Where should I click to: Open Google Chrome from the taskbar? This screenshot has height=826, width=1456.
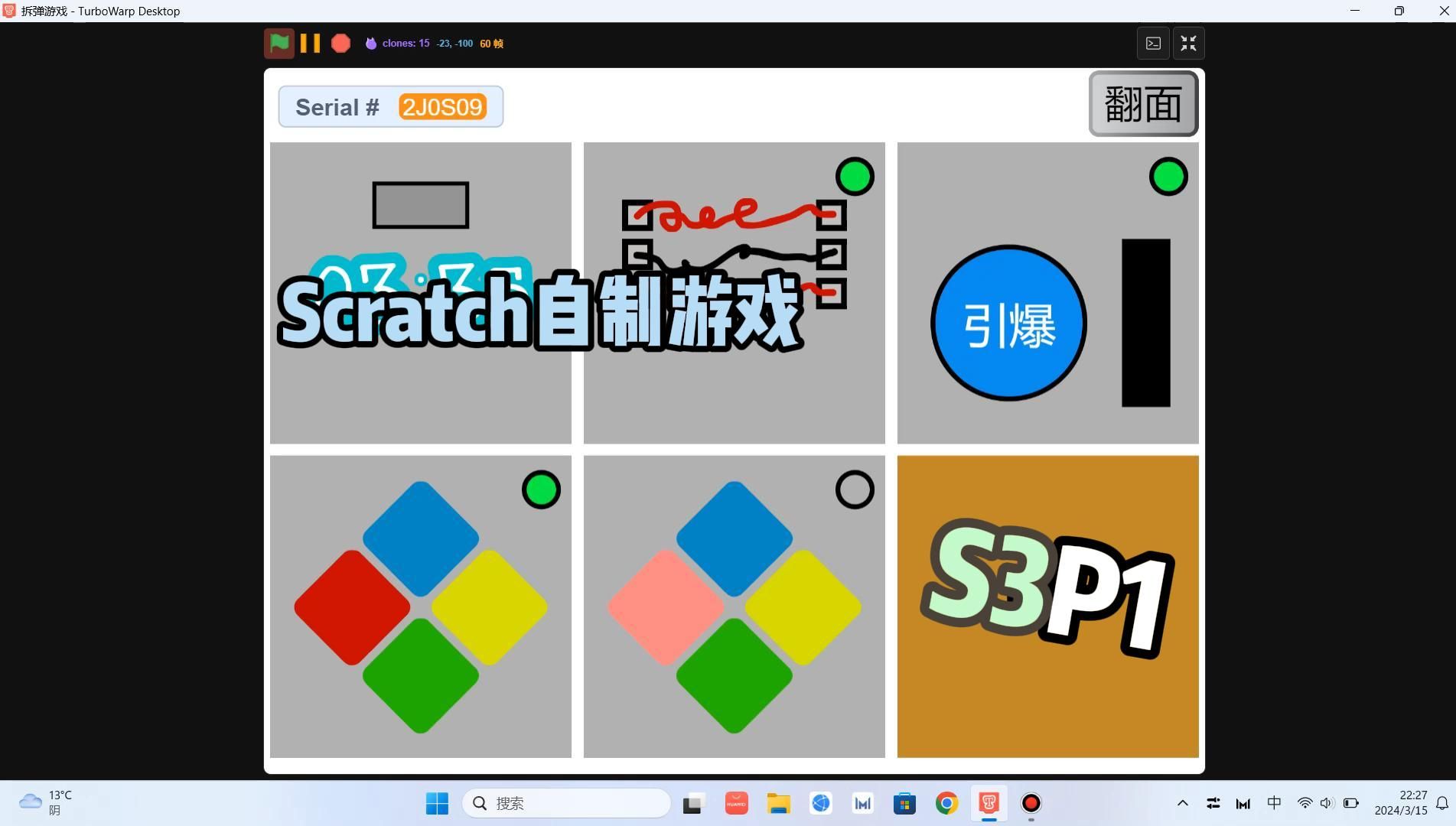click(946, 803)
